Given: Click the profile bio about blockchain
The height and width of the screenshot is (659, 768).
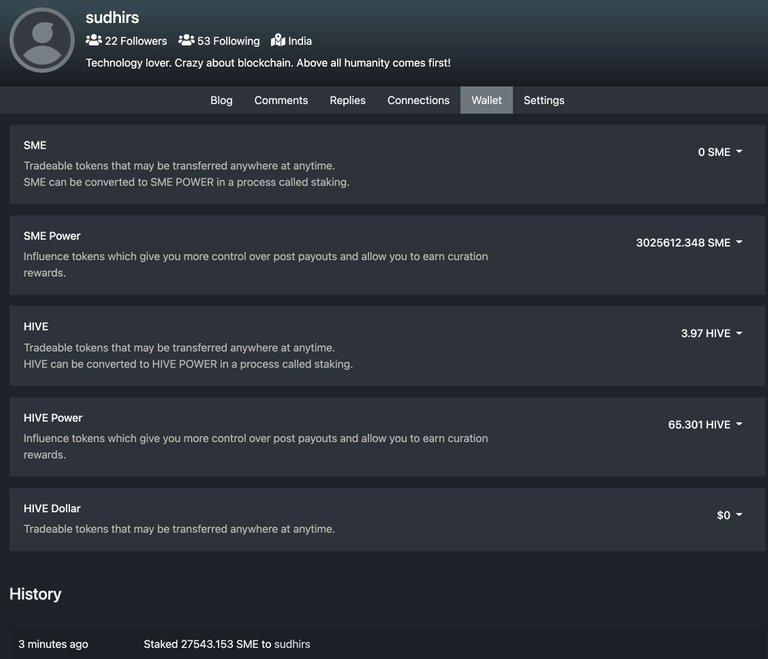Looking at the screenshot, I should point(268,63).
